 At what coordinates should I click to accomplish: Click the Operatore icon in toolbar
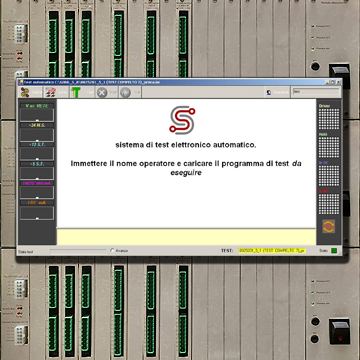click(x=269, y=93)
